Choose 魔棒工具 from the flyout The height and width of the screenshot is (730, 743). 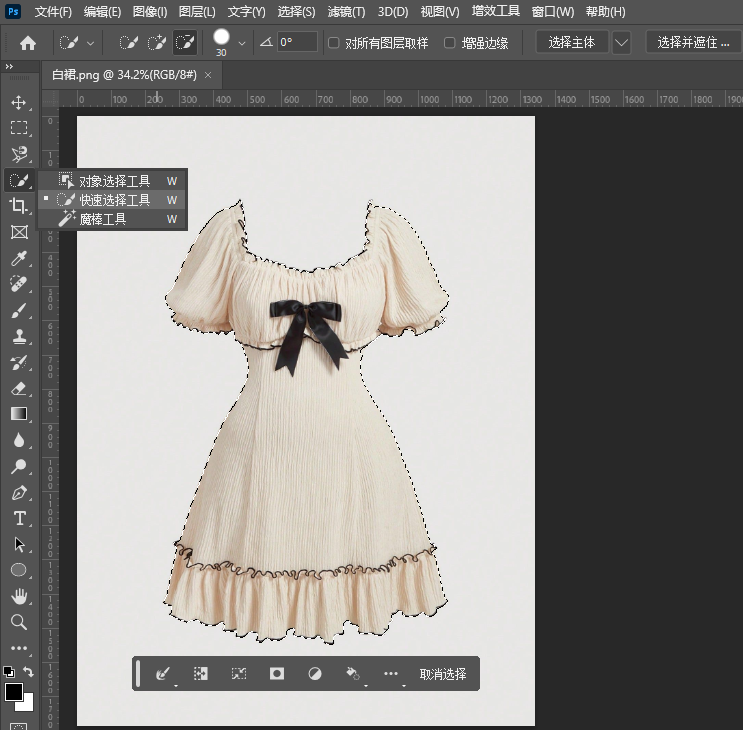[x=103, y=219]
